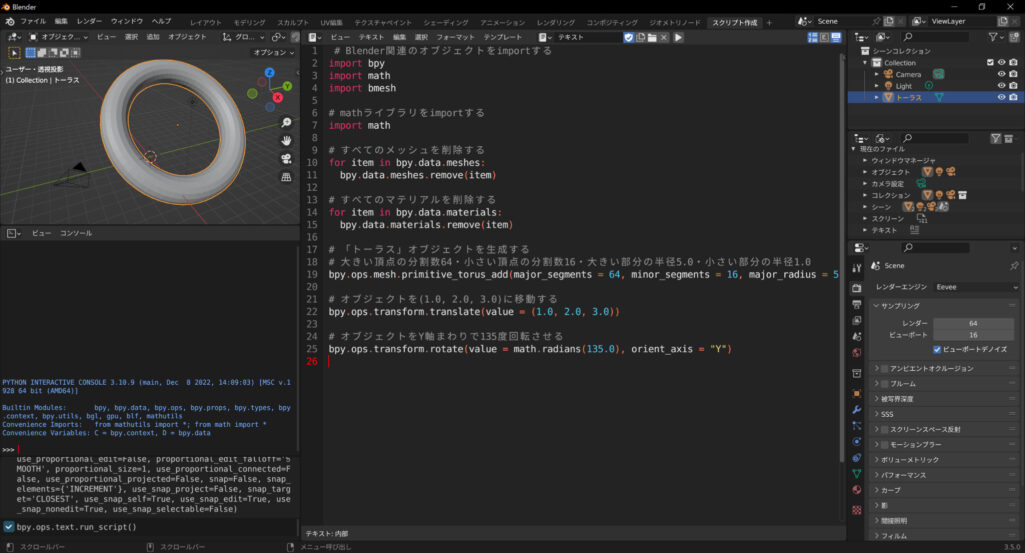Hide Light in viewport via the eye icon
Image resolution: width=1025 pixels, height=553 pixels.
(1001, 86)
